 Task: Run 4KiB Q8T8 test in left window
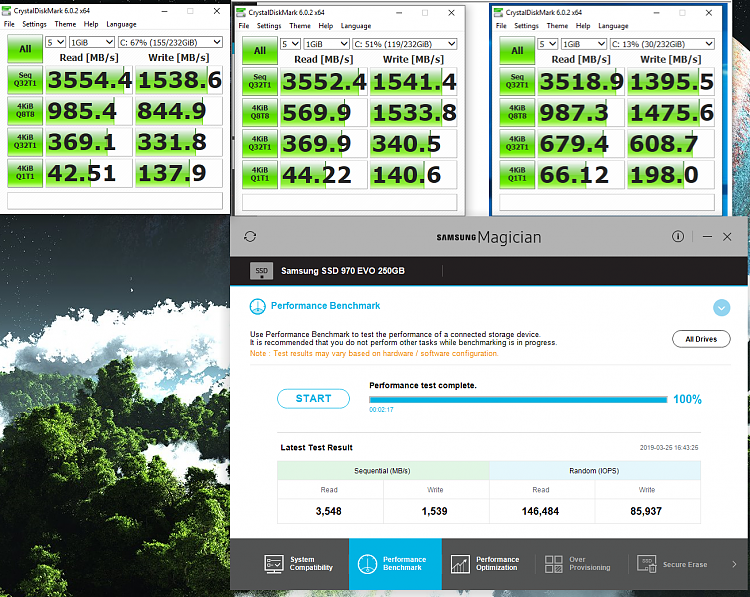pyautogui.click(x=25, y=111)
